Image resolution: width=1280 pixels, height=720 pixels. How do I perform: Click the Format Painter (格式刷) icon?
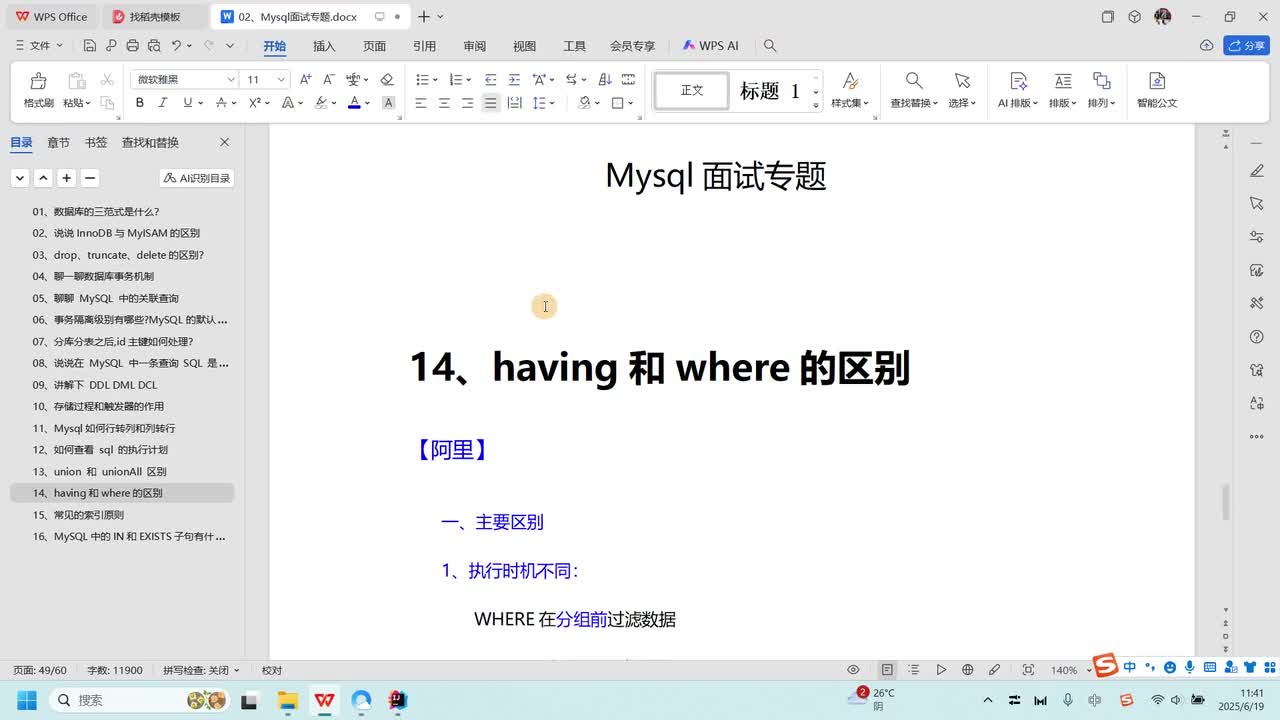tap(38, 81)
